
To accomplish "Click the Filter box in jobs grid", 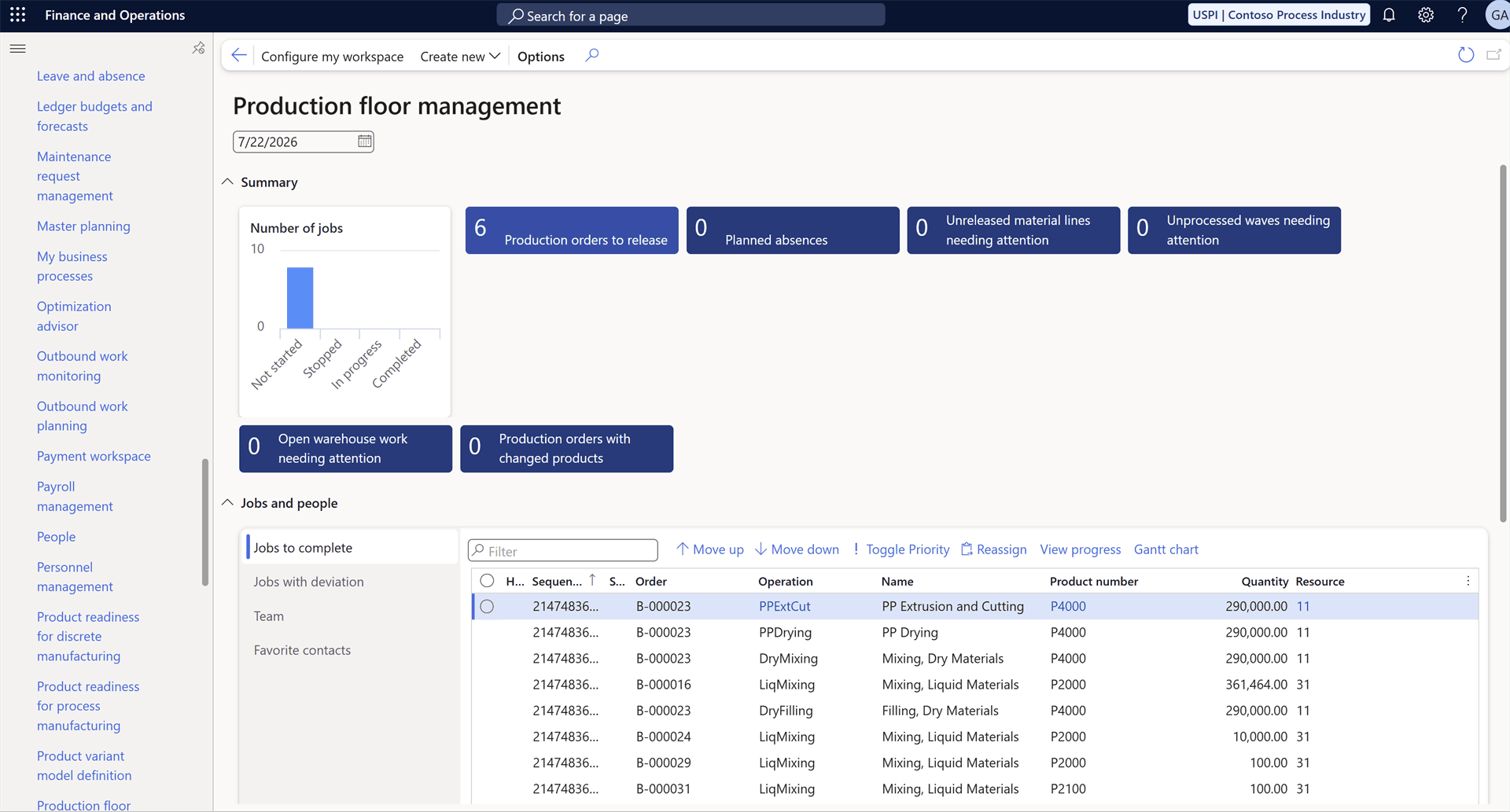I will pos(563,550).
